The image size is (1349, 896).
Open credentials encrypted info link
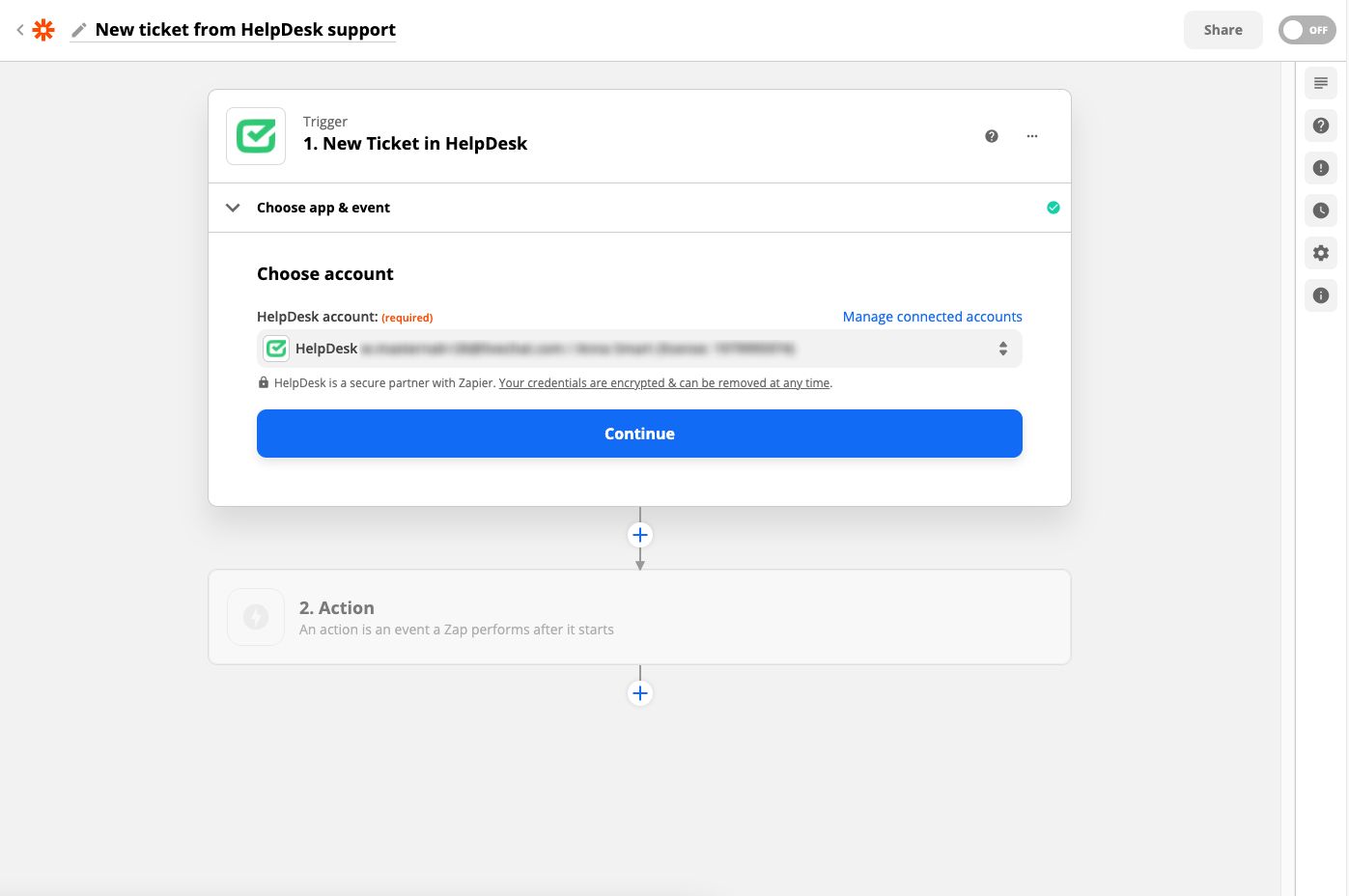pyautogui.click(x=664, y=383)
